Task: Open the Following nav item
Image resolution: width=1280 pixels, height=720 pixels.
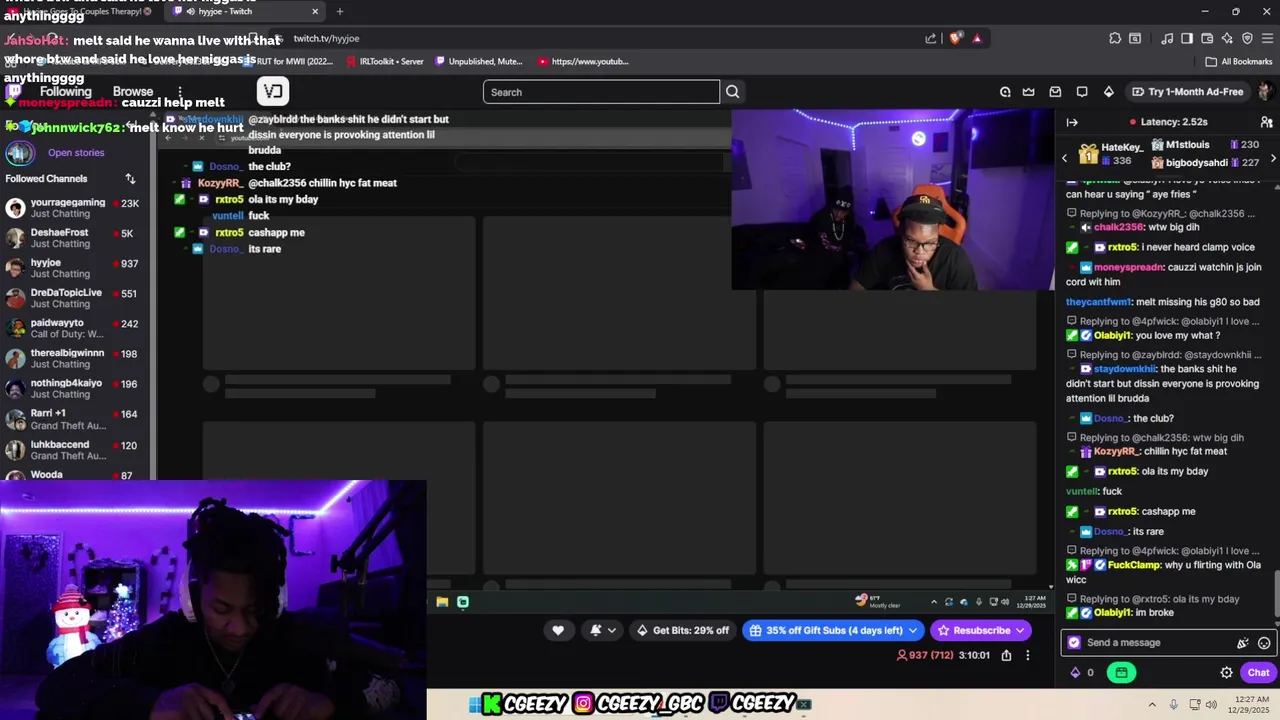Action: coord(65,92)
